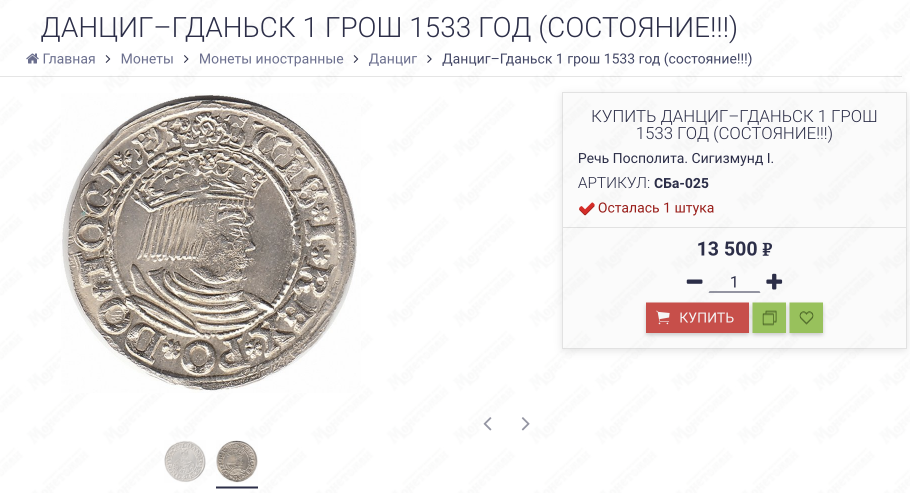910x493 pixels.
Task: Click the minus quantity icon
Action: click(694, 282)
